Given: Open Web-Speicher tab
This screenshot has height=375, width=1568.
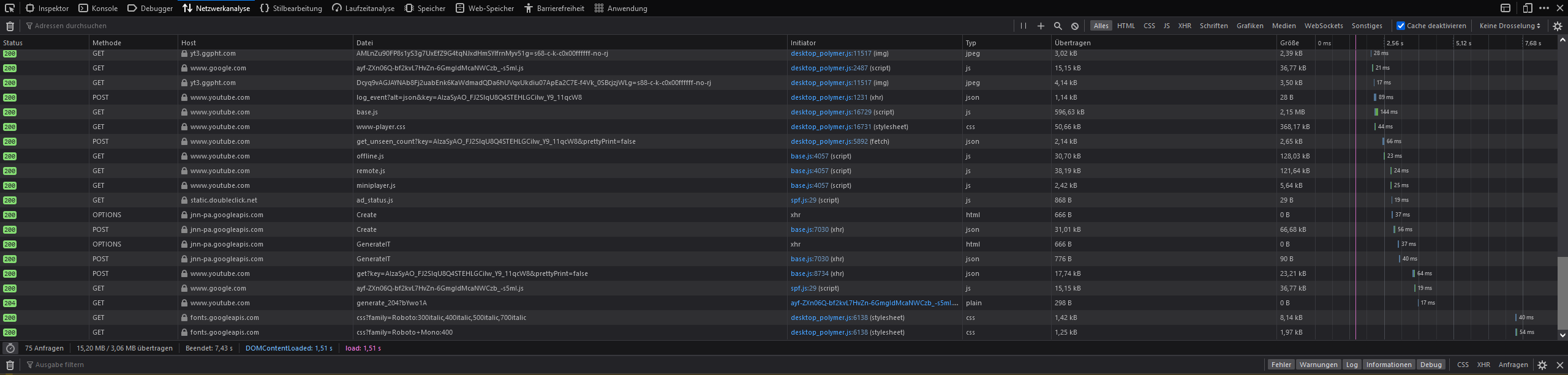Looking at the screenshot, I should [484, 9].
